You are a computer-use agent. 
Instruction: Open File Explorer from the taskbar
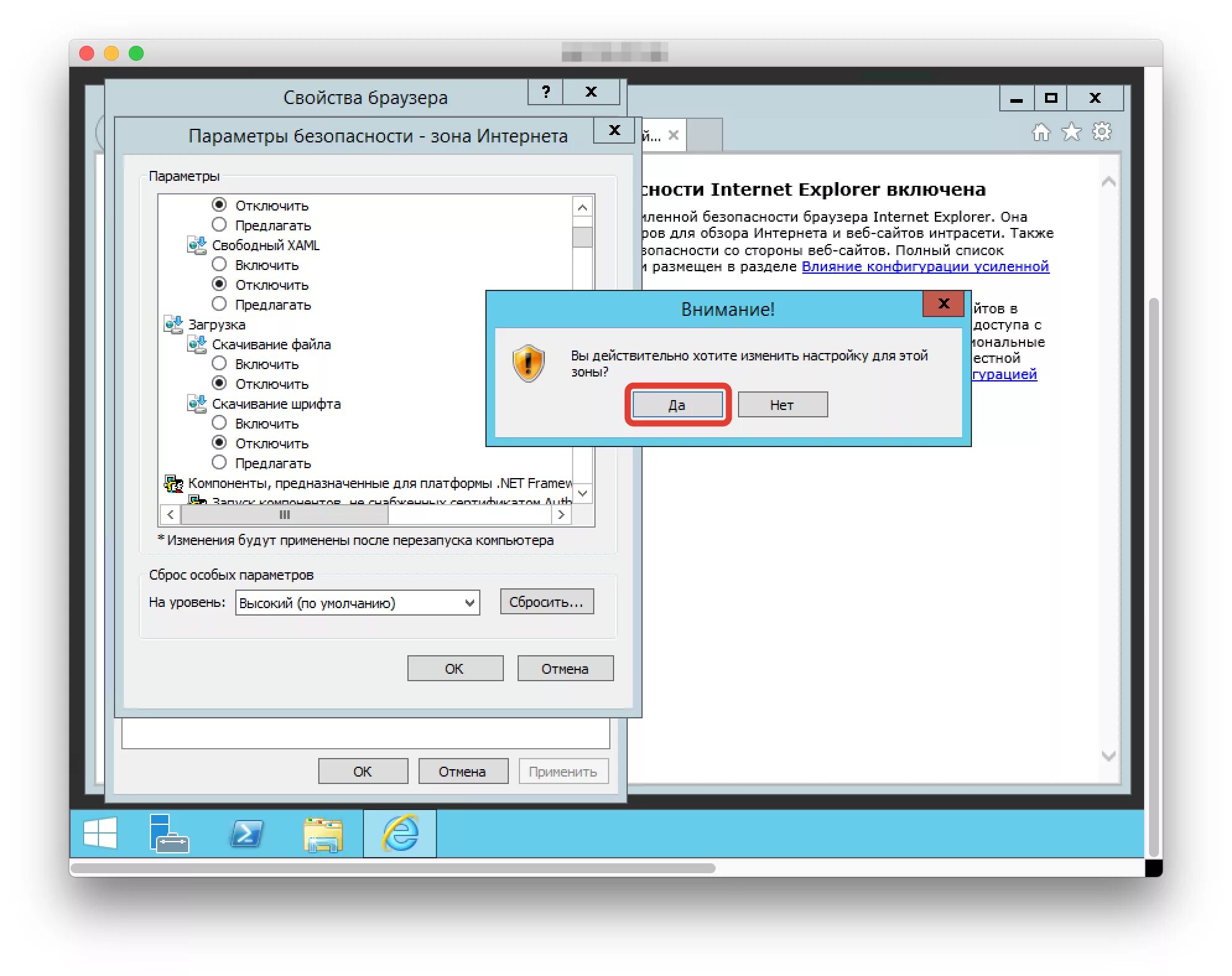click(x=323, y=834)
